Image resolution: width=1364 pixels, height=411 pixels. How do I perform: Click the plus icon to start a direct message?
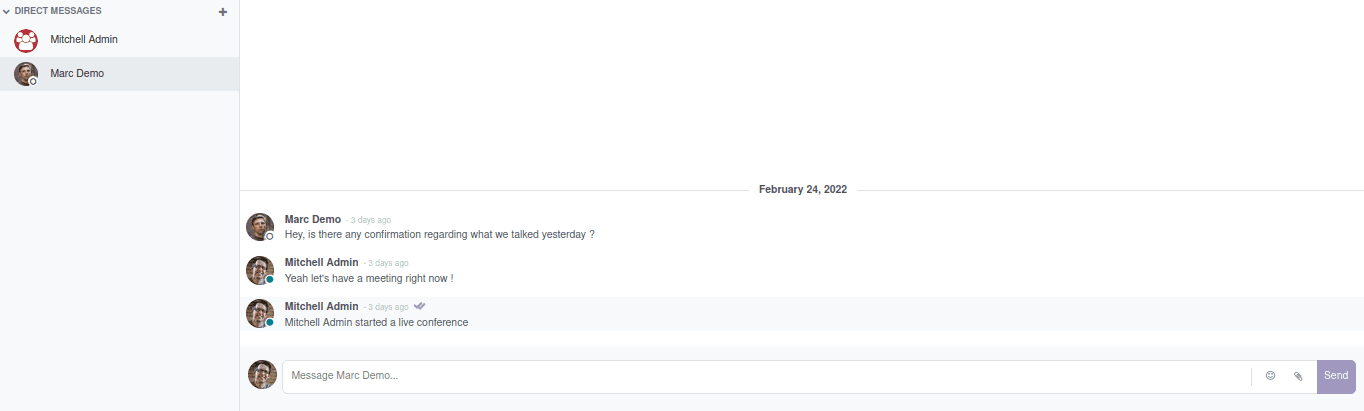point(222,12)
